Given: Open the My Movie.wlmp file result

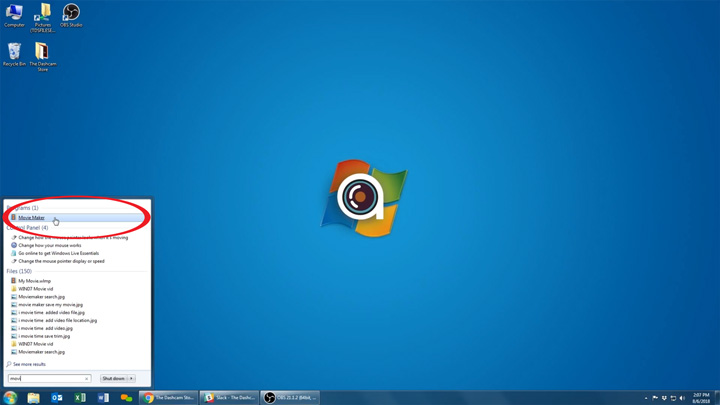Looking at the screenshot, I should click(34, 281).
